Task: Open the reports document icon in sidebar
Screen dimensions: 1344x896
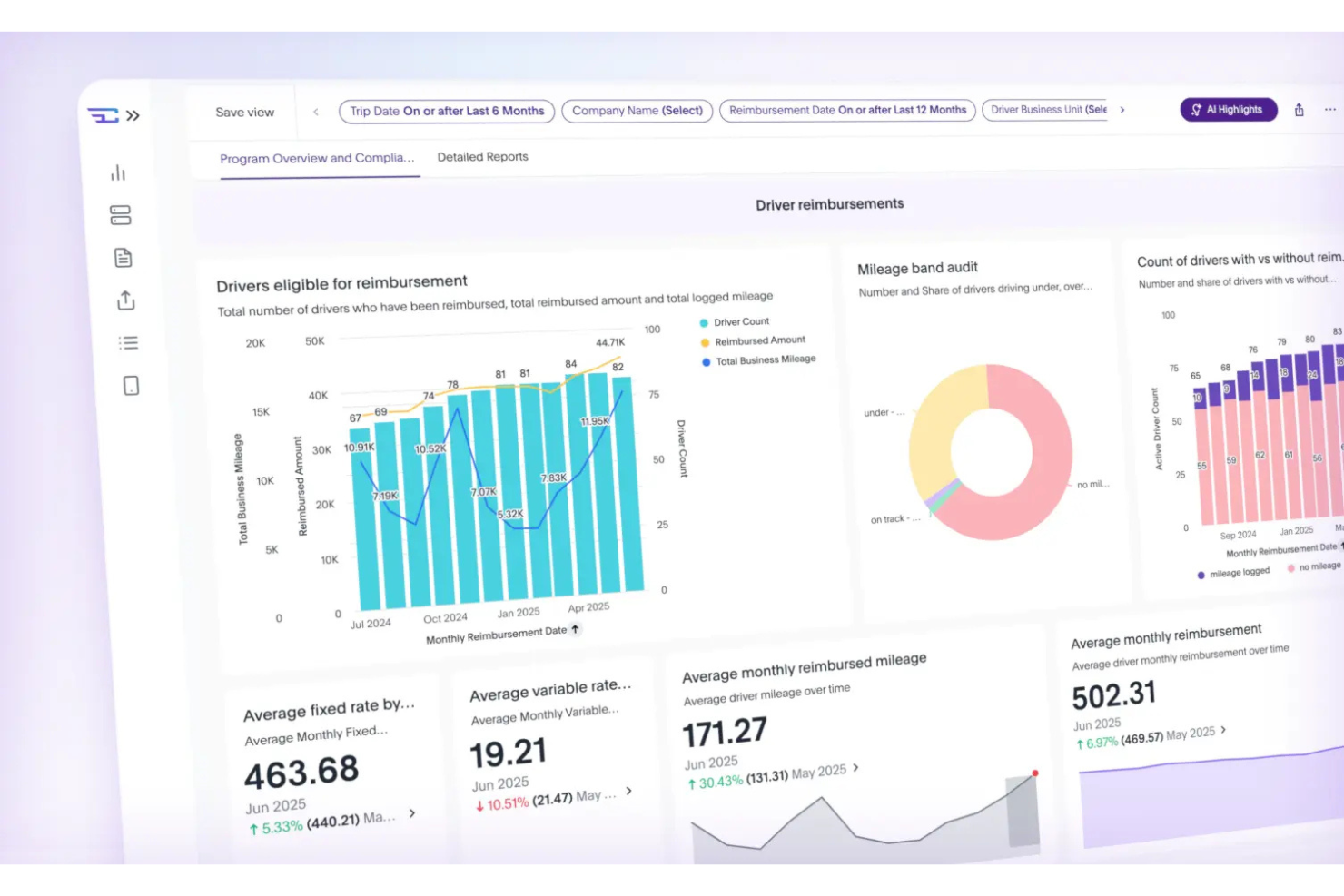Action: coord(122,257)
